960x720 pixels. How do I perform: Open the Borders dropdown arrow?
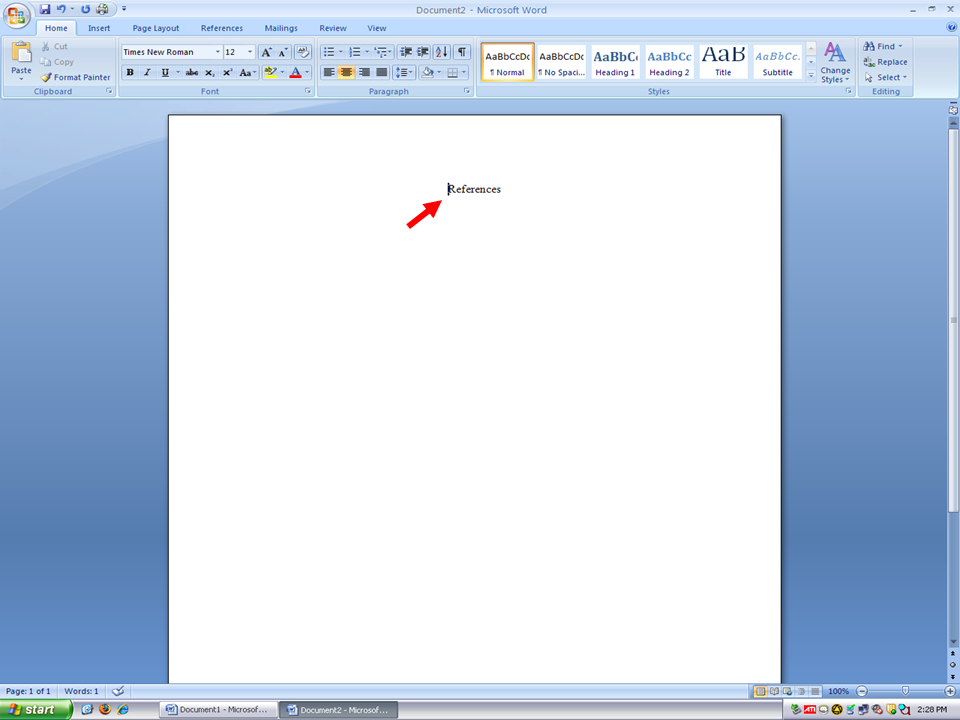coord(464,72)
